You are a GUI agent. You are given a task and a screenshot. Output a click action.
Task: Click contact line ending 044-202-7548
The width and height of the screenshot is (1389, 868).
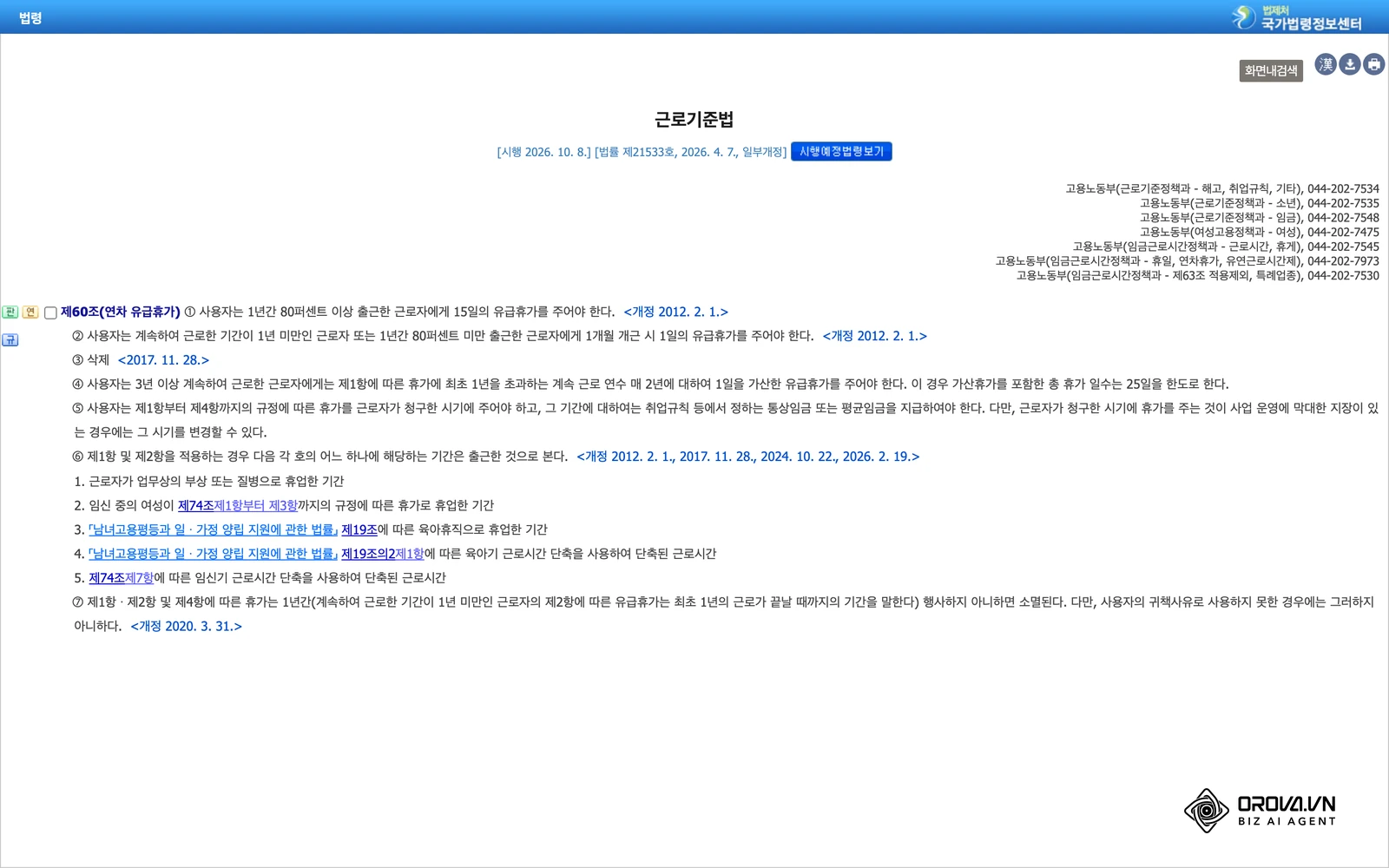1260,218
